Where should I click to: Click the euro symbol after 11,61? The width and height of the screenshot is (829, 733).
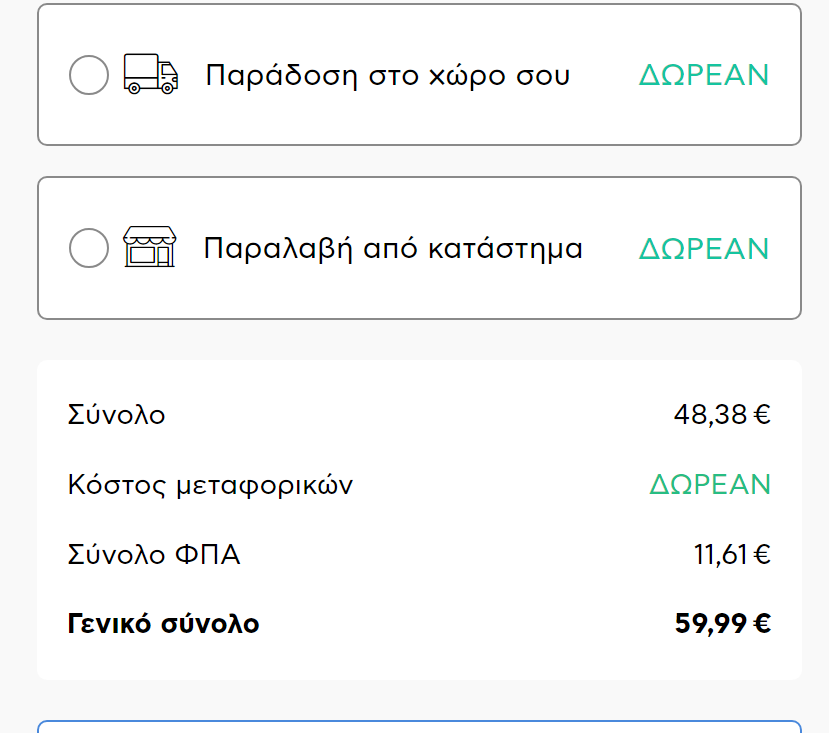tap(762, 554)
